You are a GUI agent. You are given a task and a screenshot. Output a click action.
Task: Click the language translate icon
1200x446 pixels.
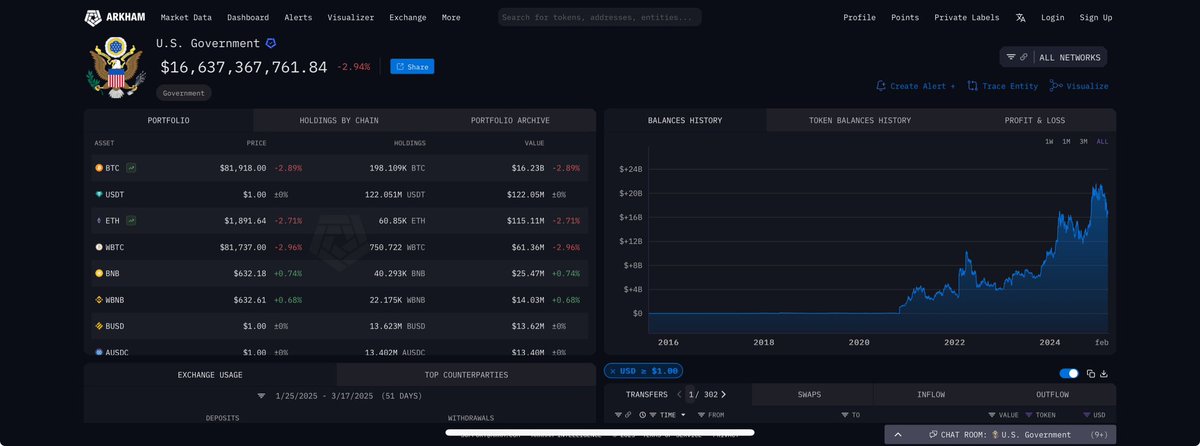pyautogui.click(x=1020, y=17)
